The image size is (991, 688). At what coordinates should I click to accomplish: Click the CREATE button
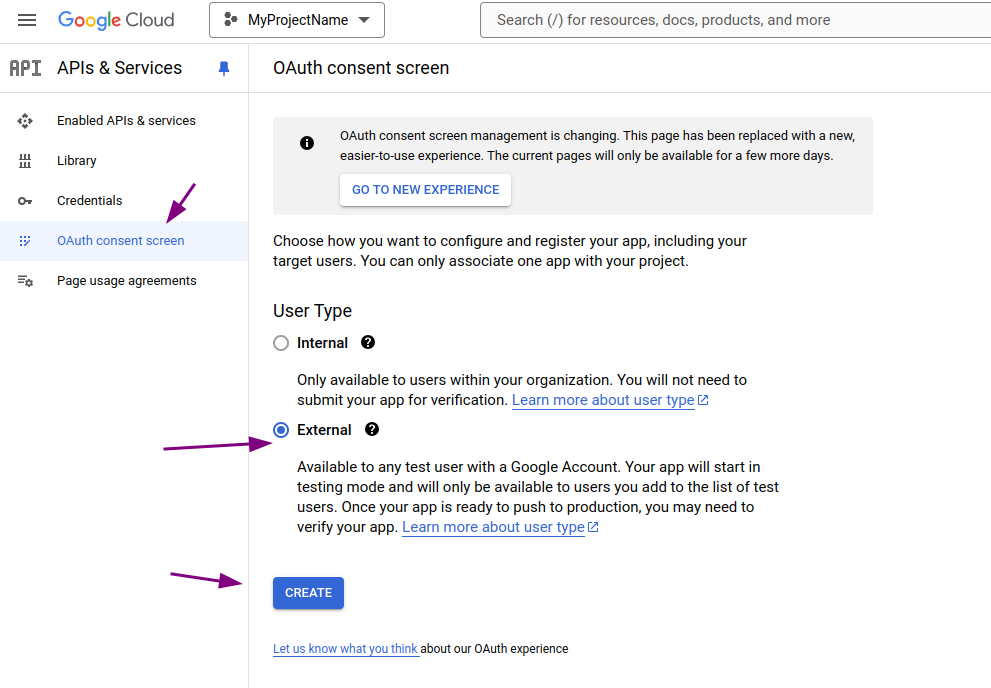(308, 593)
